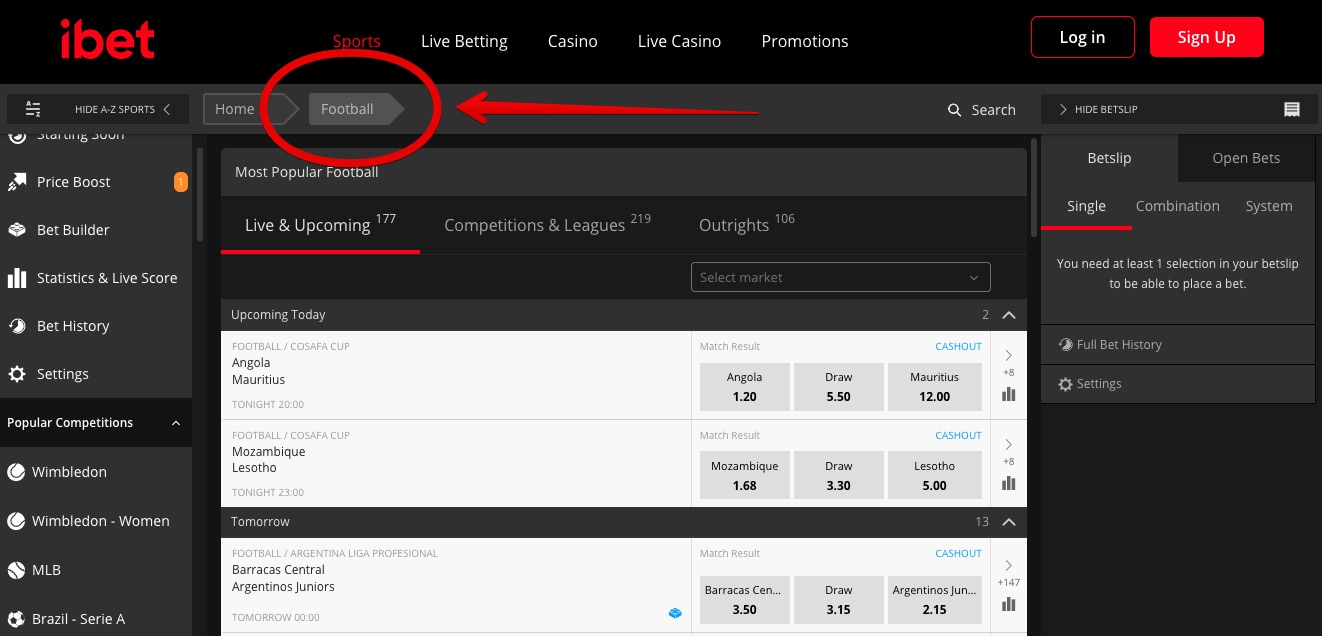Click the search magnifier icon

point(955,110)
